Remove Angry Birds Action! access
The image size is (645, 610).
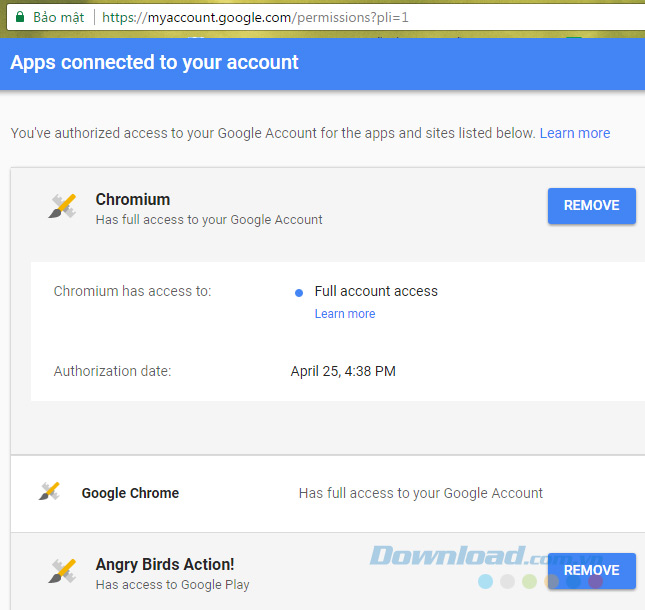pos(591,571)
